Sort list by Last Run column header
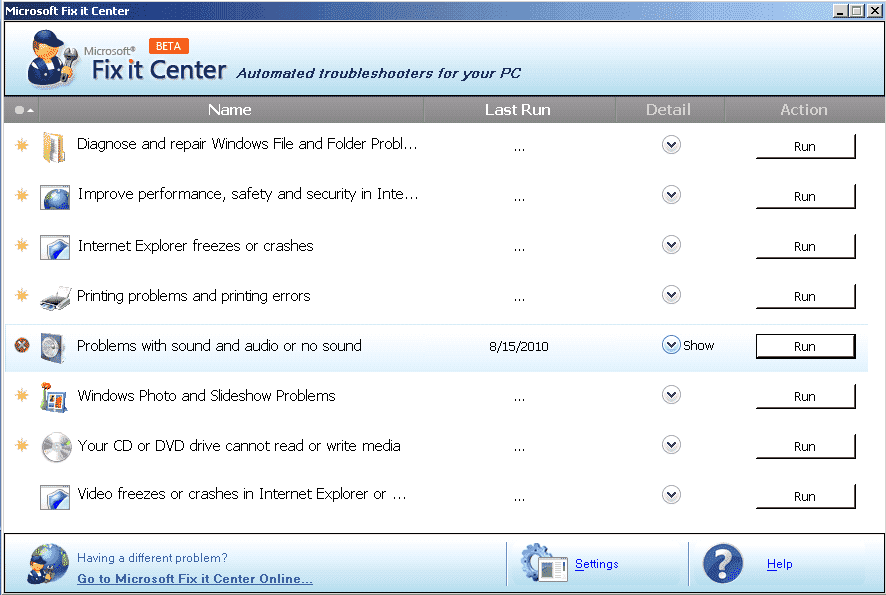The width and height of the screenshot is (886, 595). [x=518, y=110]
